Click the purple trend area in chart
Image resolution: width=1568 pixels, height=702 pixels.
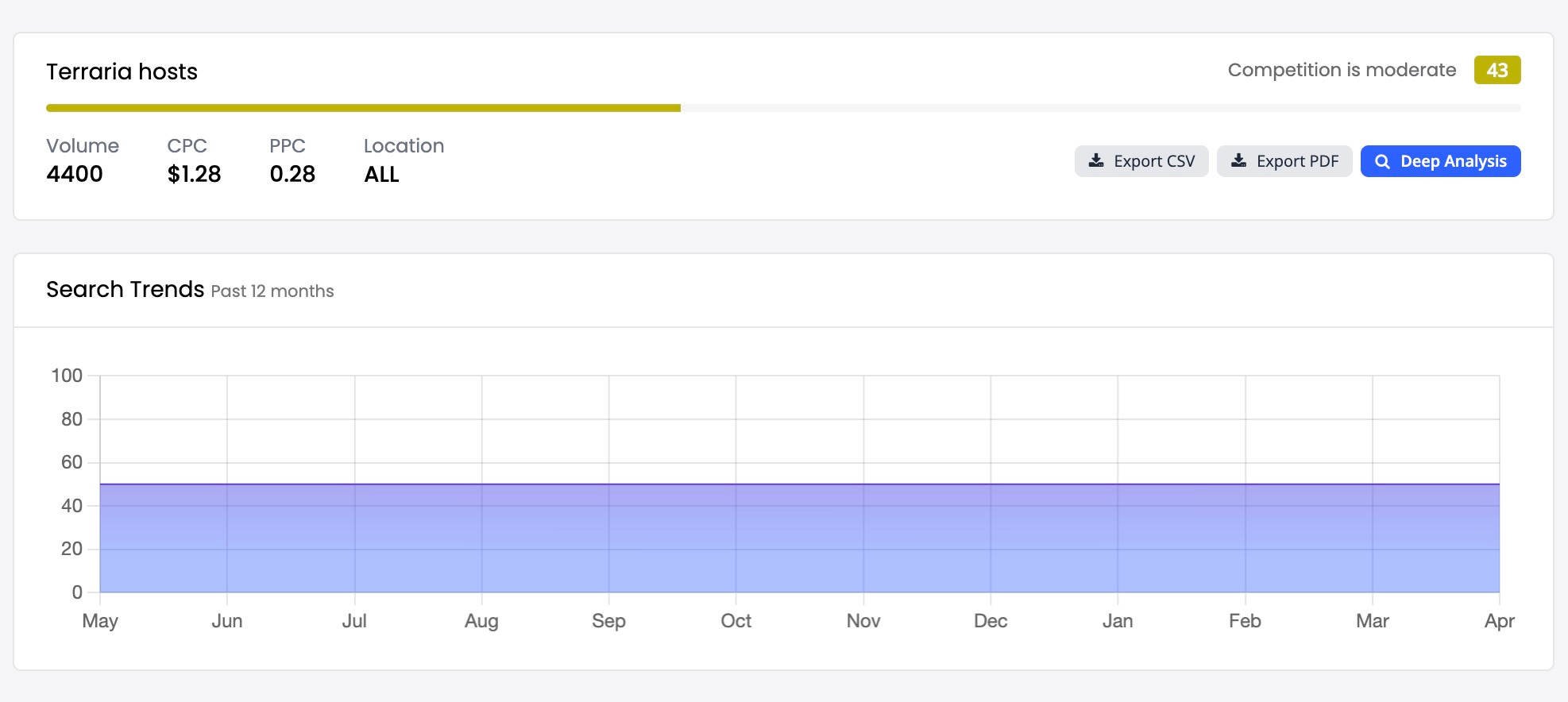point(800,538)
